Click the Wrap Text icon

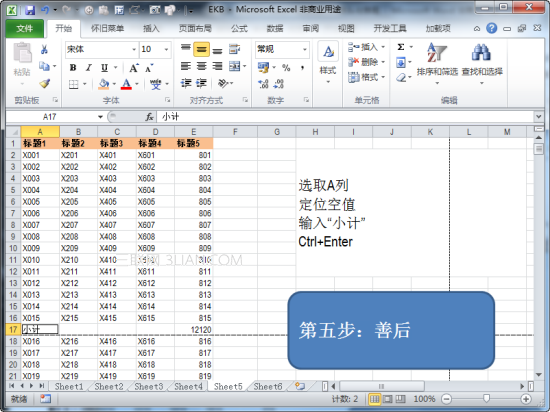click(234, 49)
